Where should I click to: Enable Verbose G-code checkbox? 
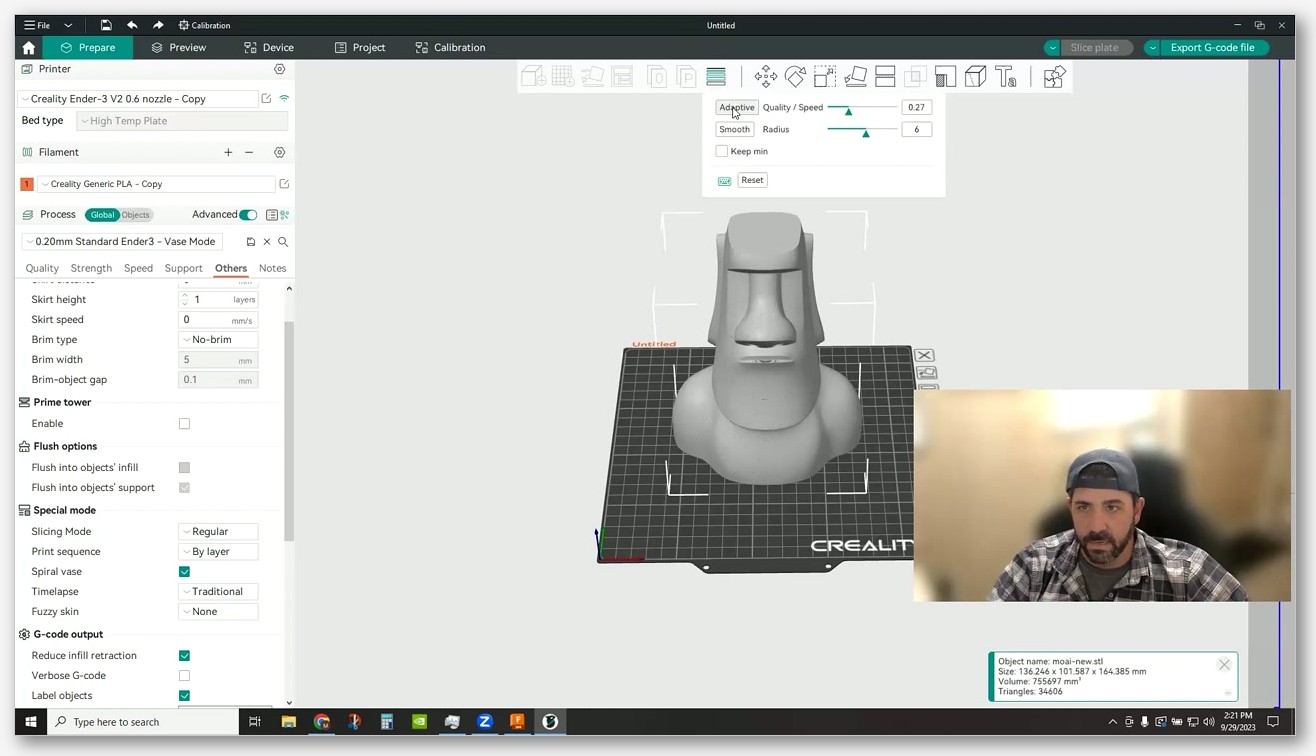click(184, 676)
